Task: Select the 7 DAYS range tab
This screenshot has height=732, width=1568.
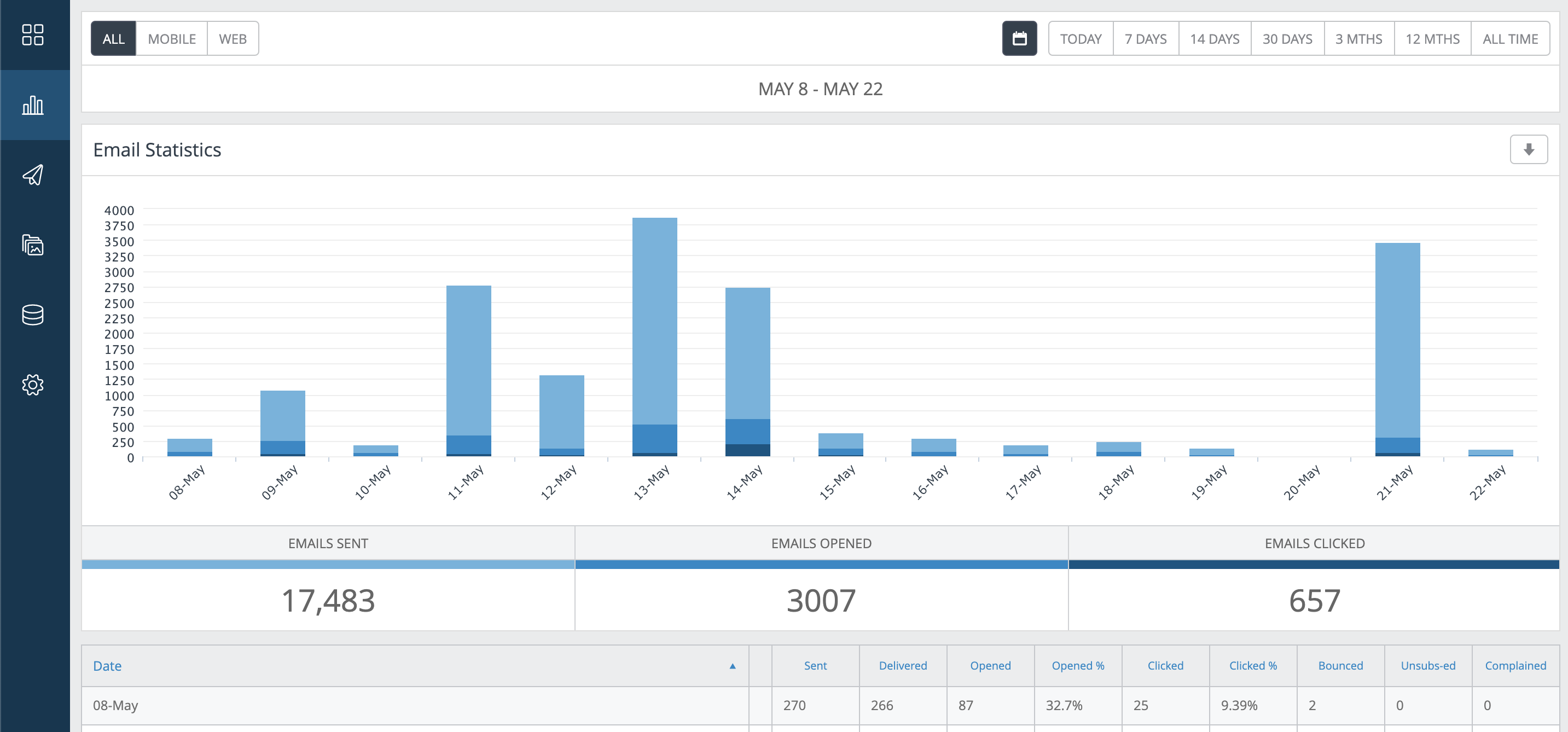Action: (1145, 39)
